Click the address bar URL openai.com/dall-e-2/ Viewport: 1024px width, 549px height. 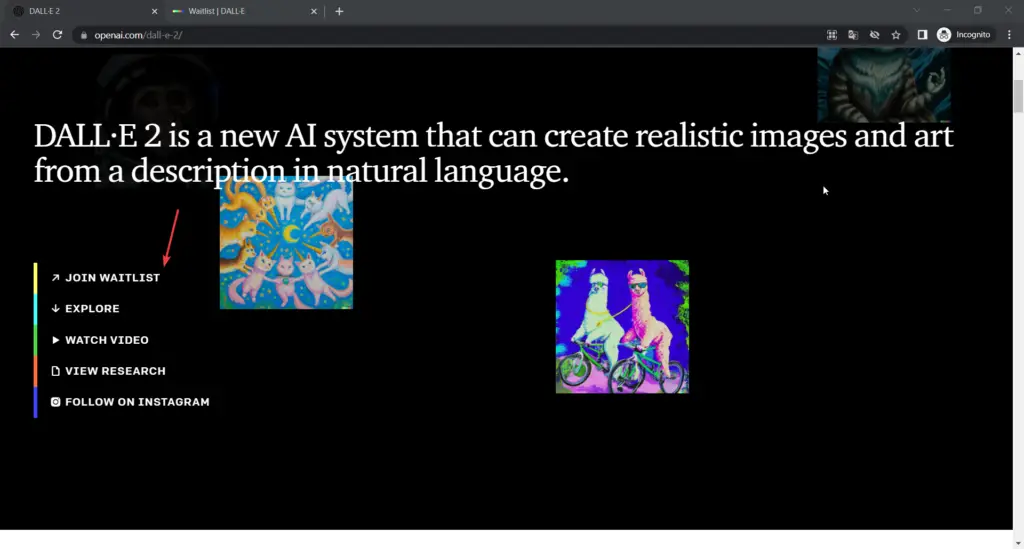pyautogui.click(x=138, y=35)
